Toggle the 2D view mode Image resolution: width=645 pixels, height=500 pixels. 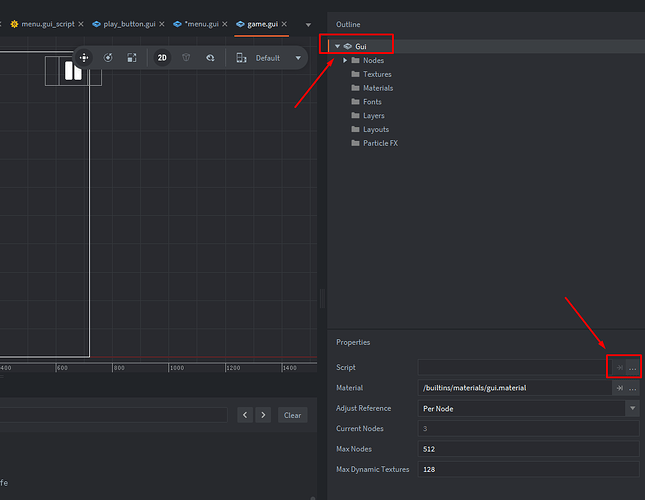click(162, 58)
